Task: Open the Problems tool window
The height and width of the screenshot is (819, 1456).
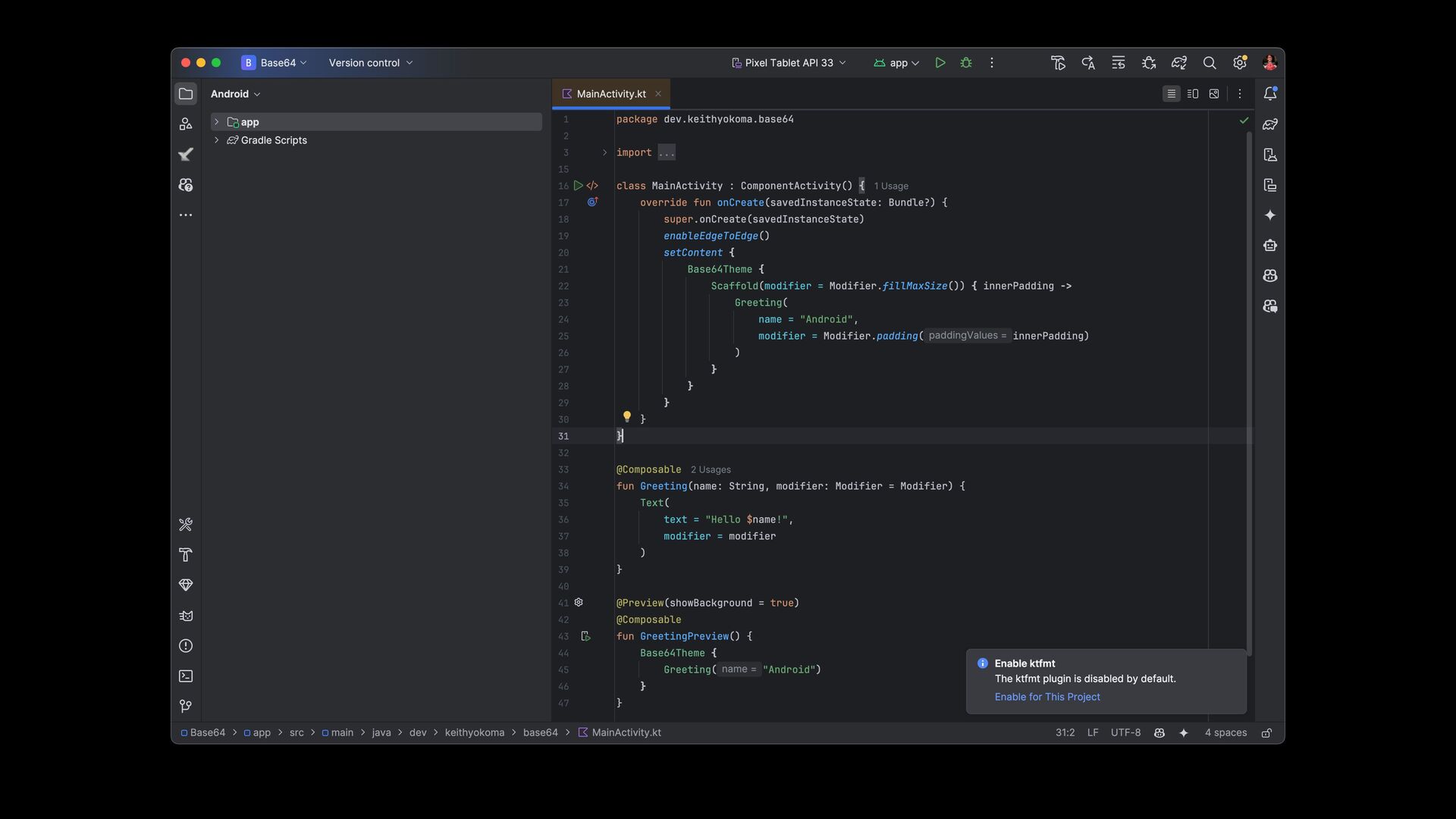Action: click(x=186, y=646)
